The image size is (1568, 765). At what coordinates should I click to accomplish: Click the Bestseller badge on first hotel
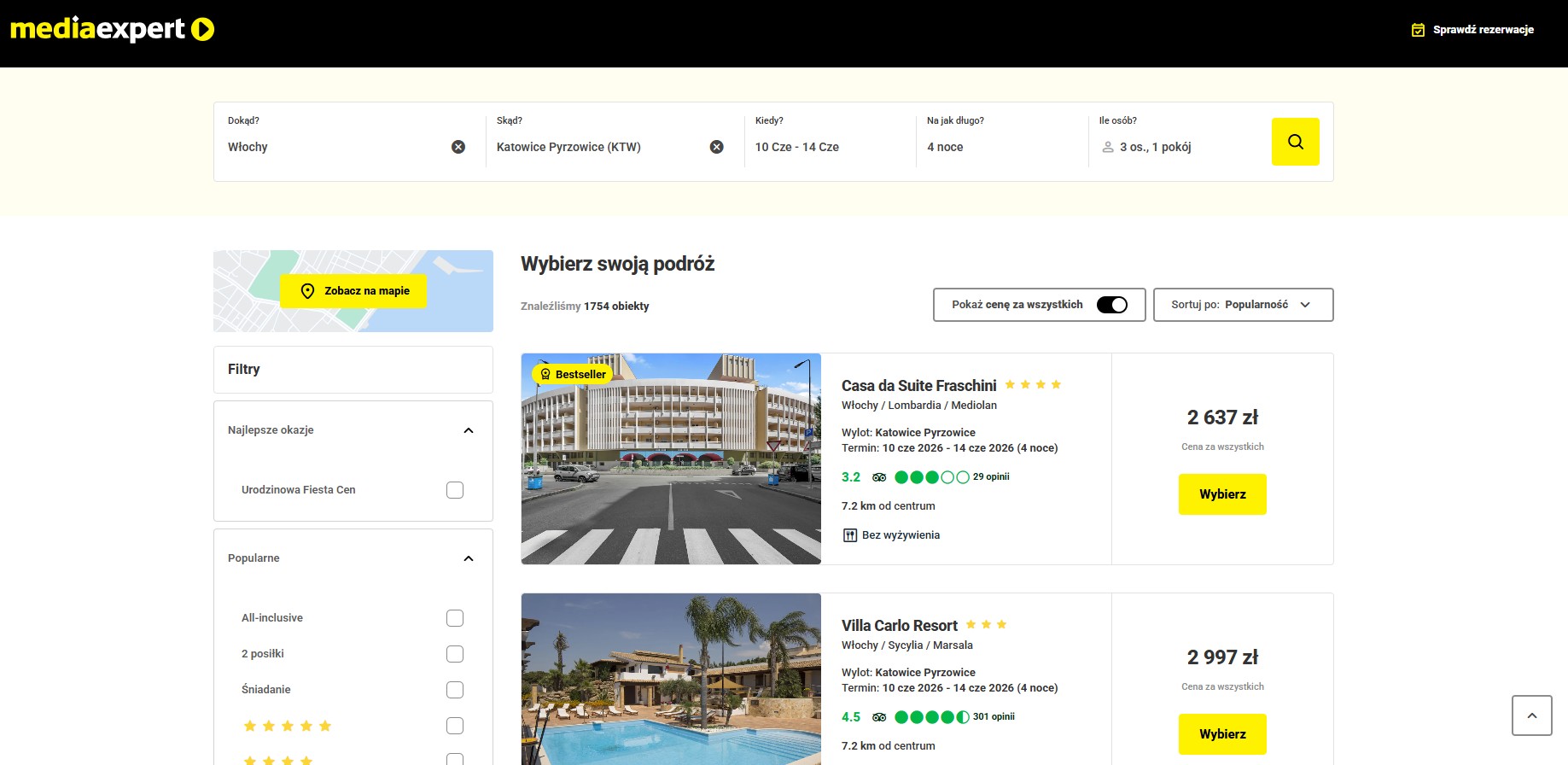(572, 374)
